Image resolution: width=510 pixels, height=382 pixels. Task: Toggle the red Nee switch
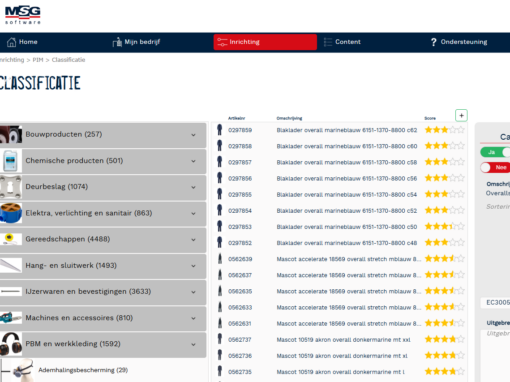(495, 167)
